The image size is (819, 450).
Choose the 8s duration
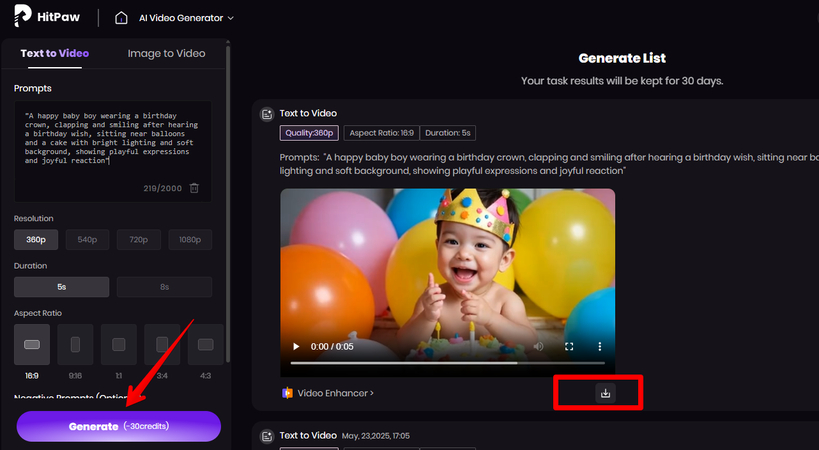[x=165, y=287]
